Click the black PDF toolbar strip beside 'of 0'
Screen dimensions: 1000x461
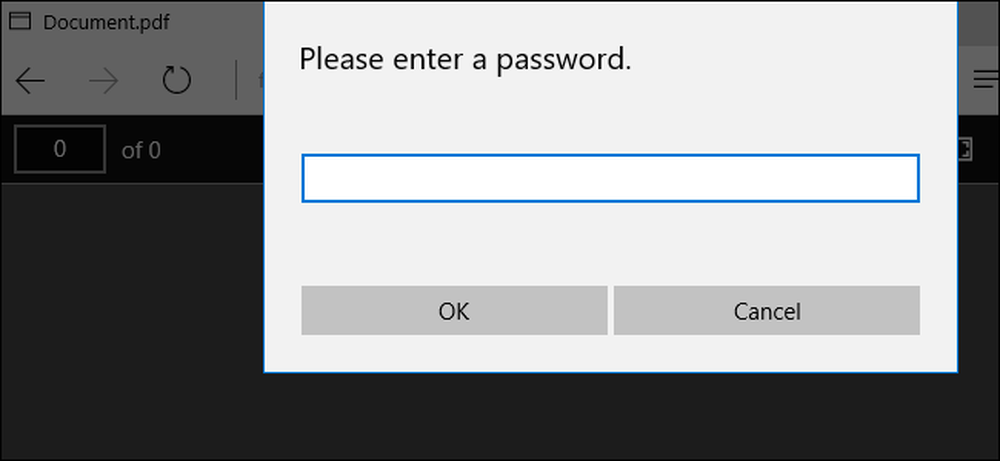(212, 150)
